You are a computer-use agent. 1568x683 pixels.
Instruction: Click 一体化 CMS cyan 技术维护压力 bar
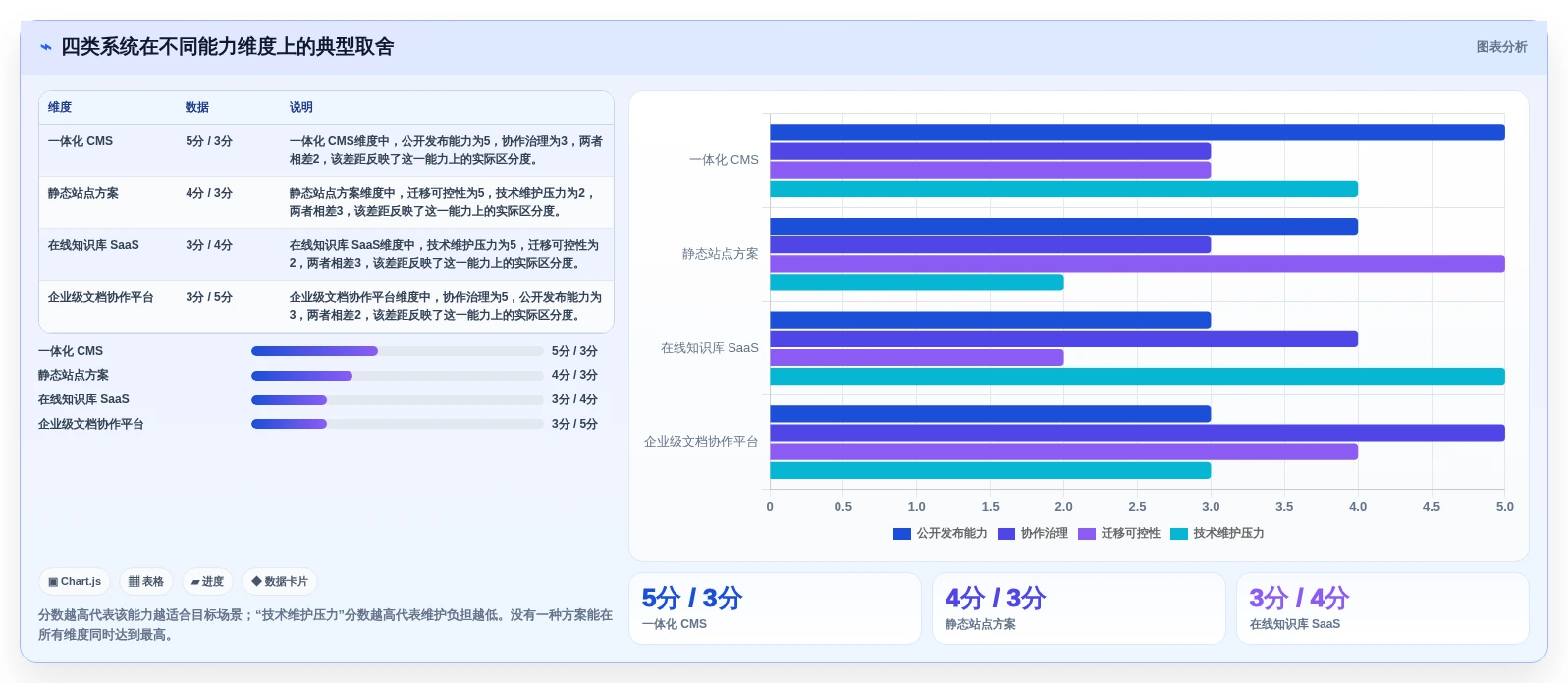(x=1063, y=189)
